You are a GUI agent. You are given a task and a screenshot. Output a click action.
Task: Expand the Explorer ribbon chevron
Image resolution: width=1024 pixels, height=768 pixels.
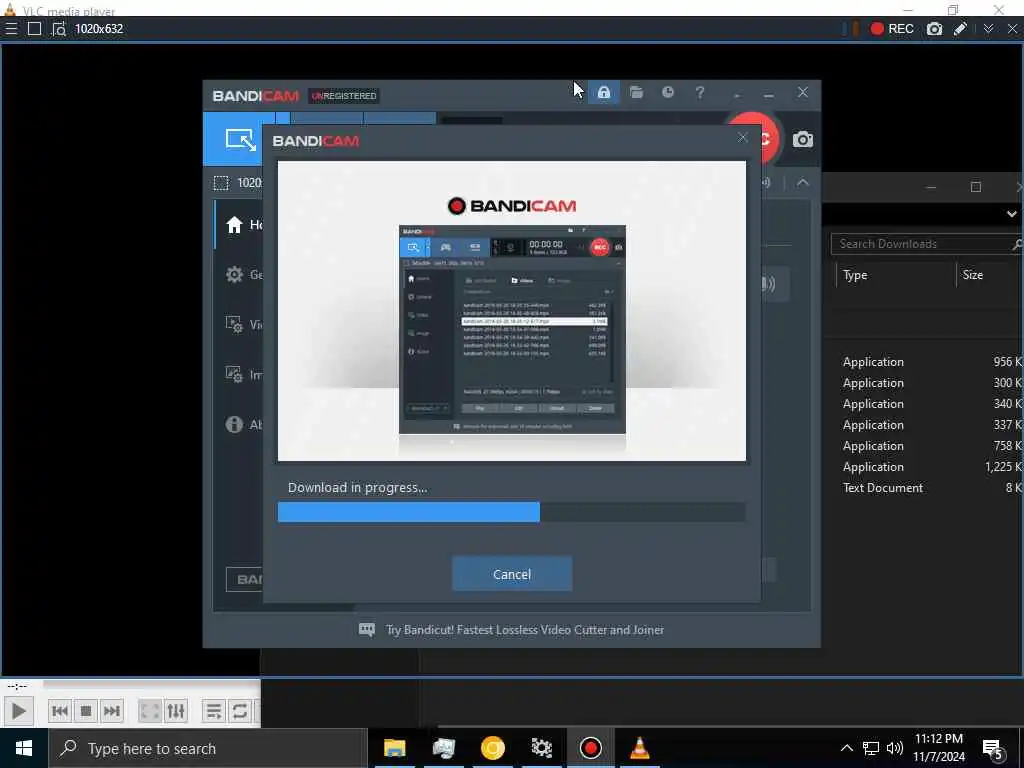[1011, 214]
